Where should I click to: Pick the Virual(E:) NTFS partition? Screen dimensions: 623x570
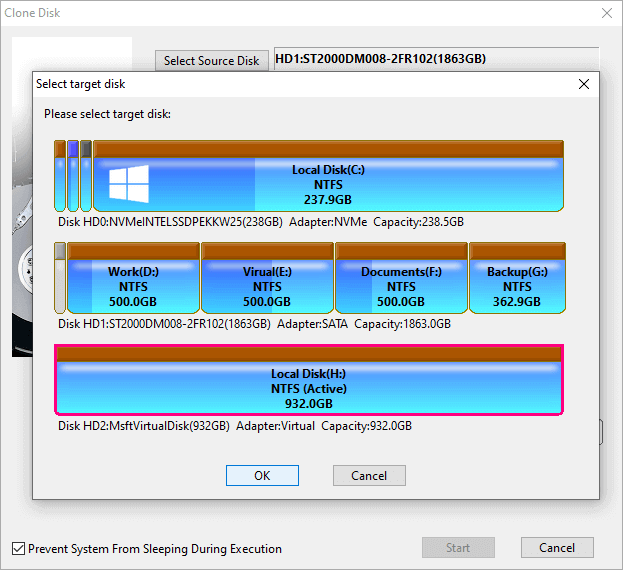point(267,285)
